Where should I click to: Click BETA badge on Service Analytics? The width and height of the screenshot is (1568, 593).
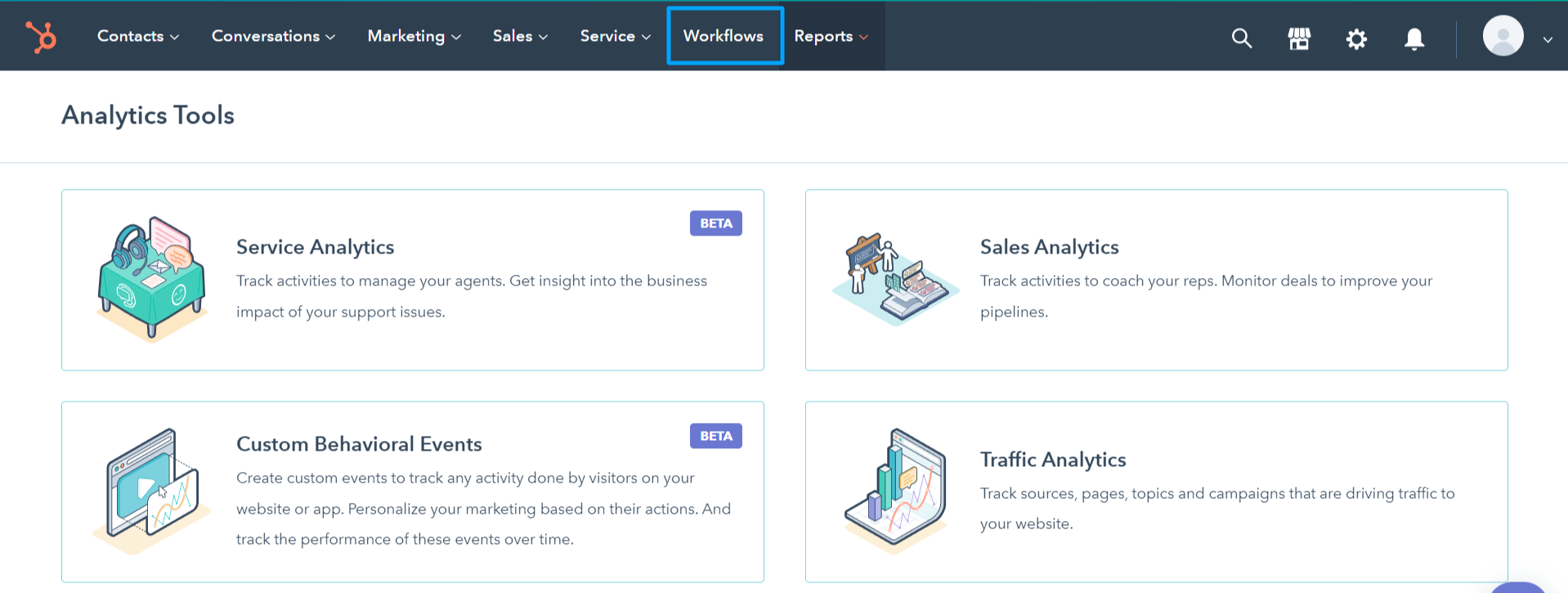(x=716, y=223)
